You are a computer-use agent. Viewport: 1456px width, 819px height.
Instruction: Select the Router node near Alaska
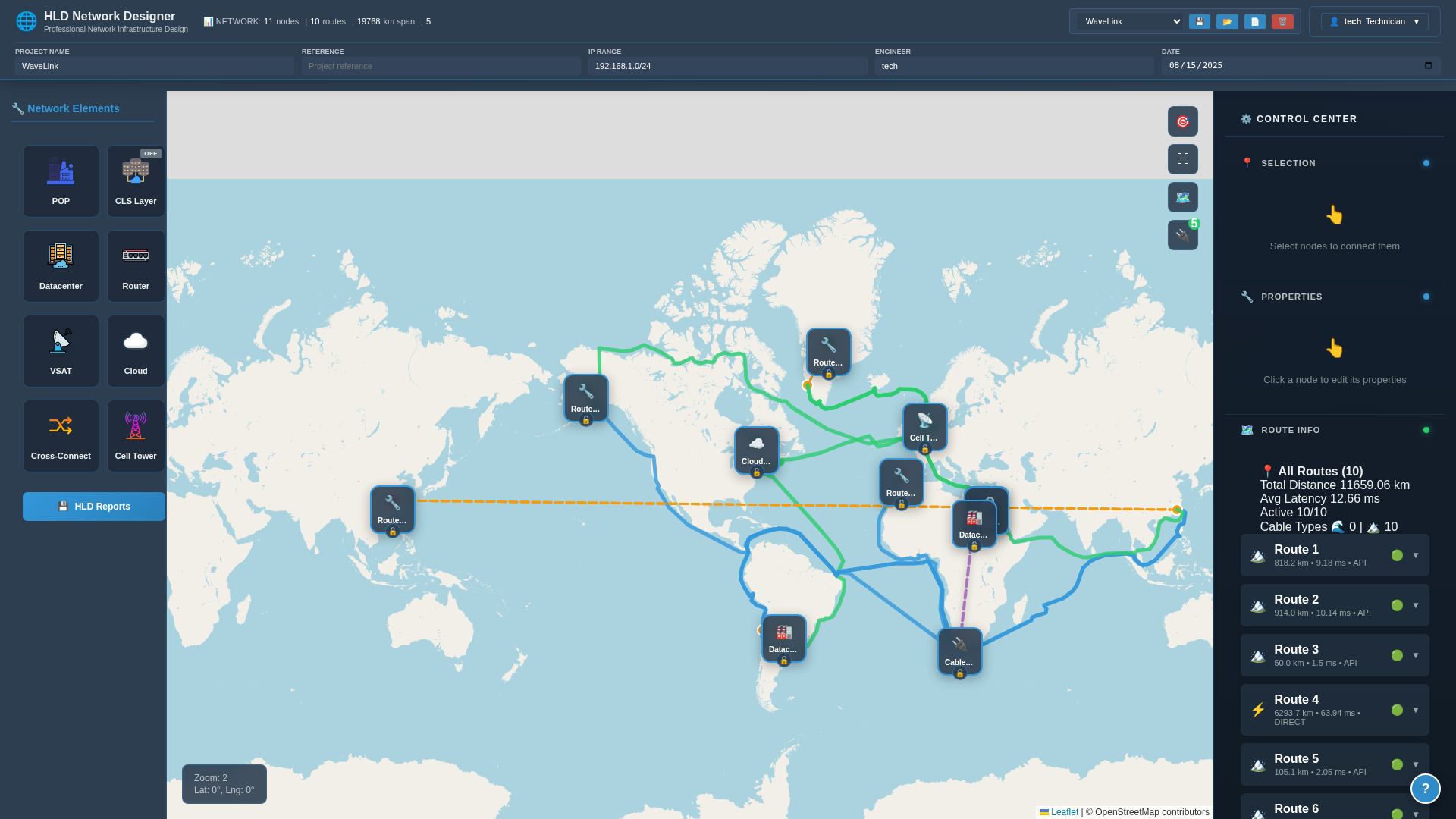coord(585,397)
